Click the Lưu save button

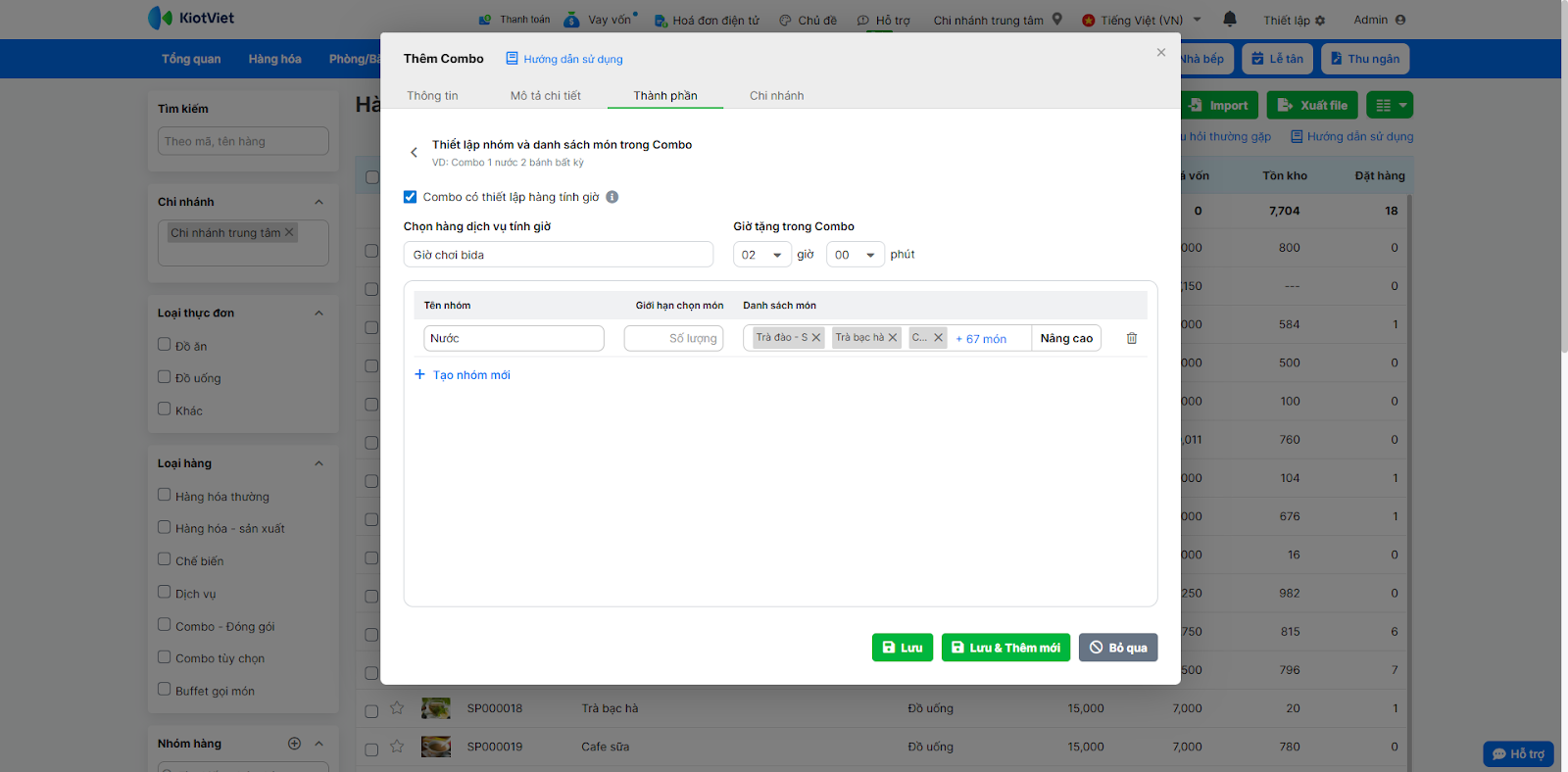click(x=903, y=648)
